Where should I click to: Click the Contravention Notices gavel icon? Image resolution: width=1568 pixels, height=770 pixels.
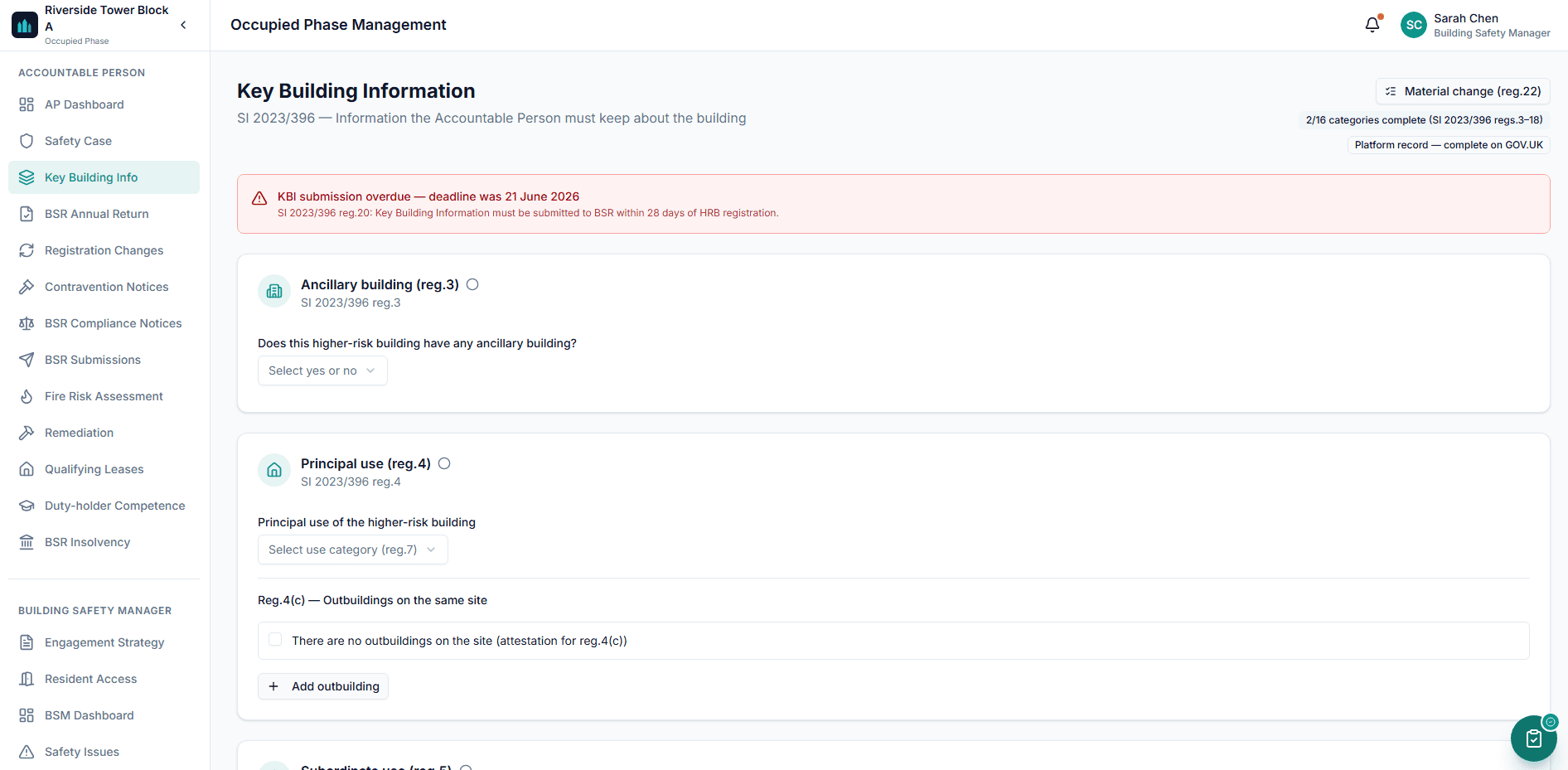pyautogui.click(x=27, y=287)
